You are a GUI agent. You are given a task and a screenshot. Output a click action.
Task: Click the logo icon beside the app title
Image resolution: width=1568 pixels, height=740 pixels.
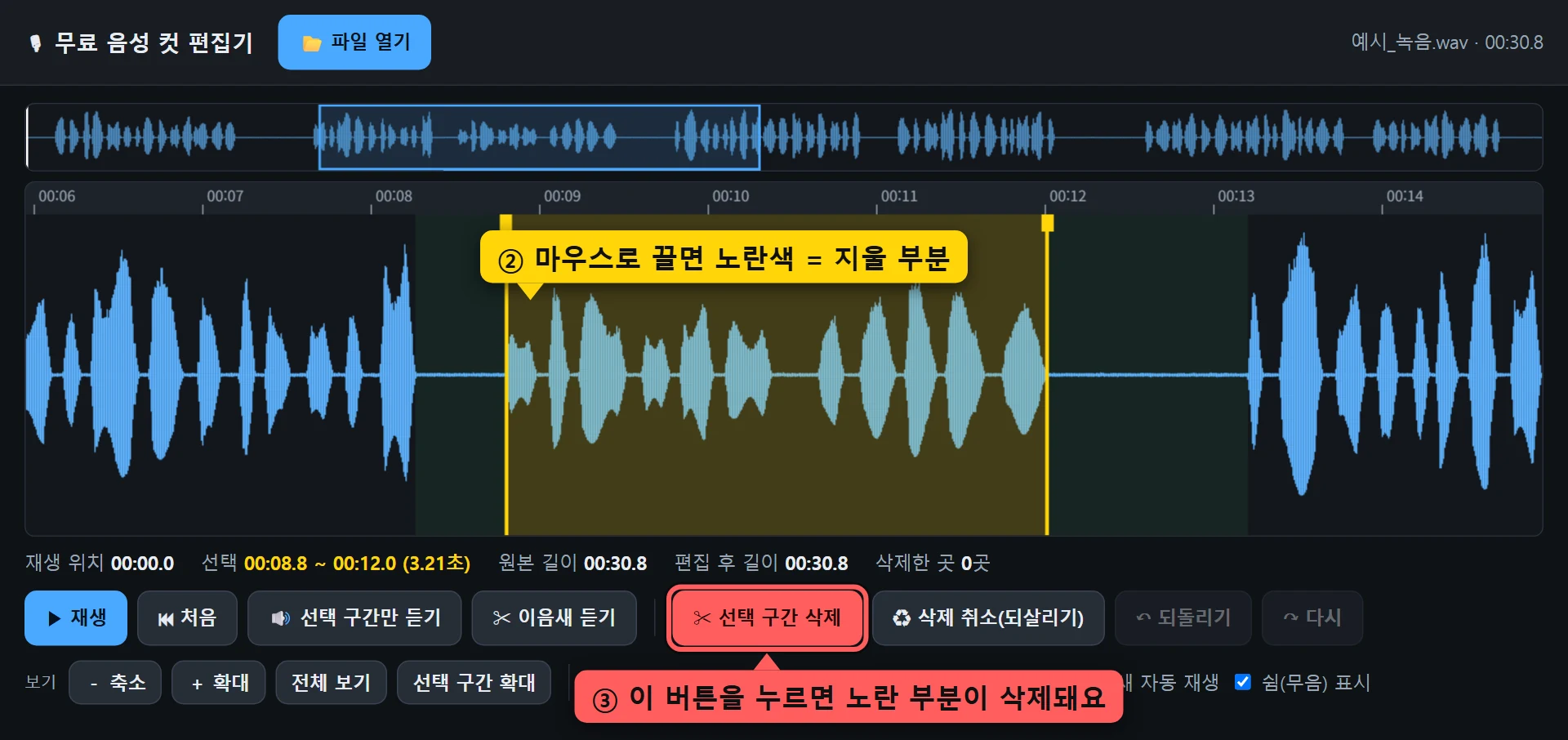[35, 43]
